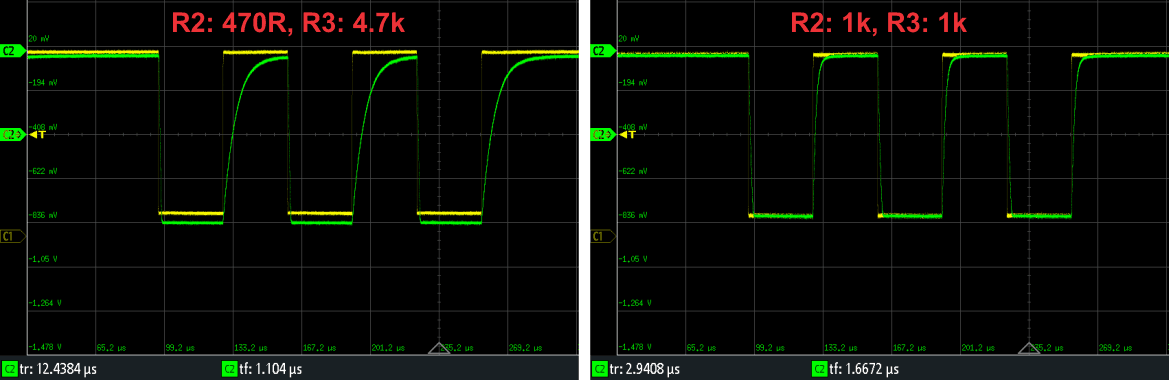Screen dimensions: 1169x380
Task: Click the 99.2 µs time label in the left scope
Action: pyautogui.click(x=180, y=347)
